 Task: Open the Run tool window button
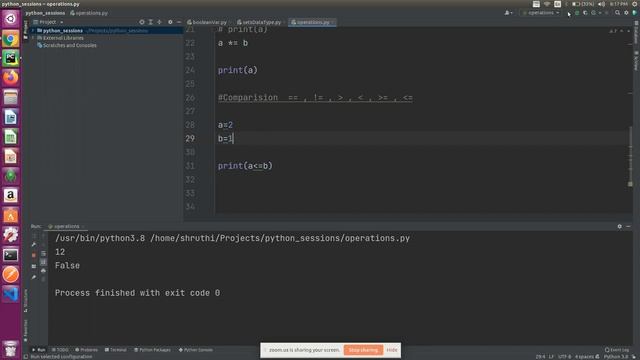pyautogui.click(x=39, y=350)
